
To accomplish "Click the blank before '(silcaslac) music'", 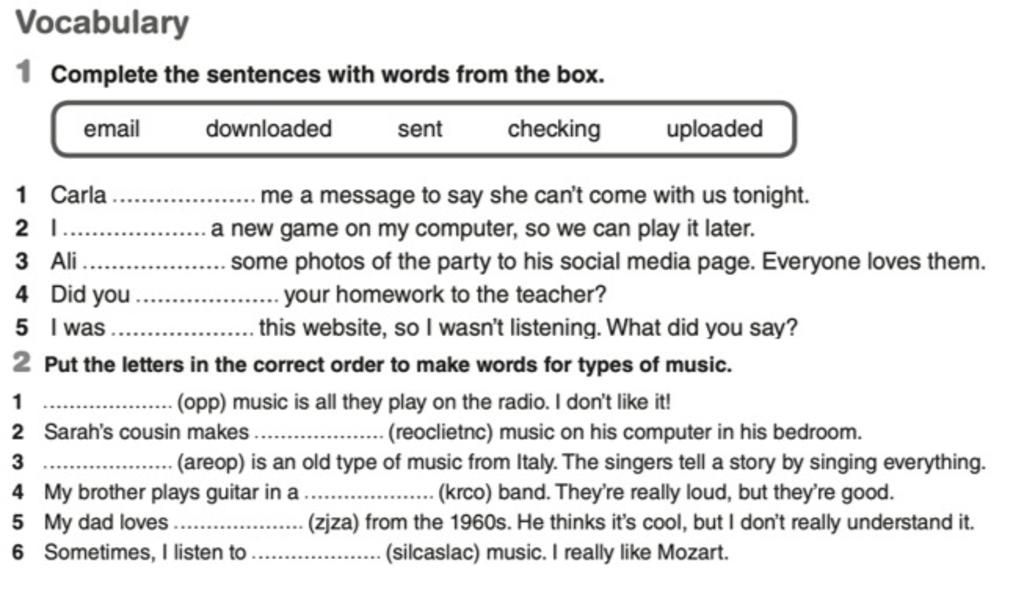I will [x=316, y=553].
